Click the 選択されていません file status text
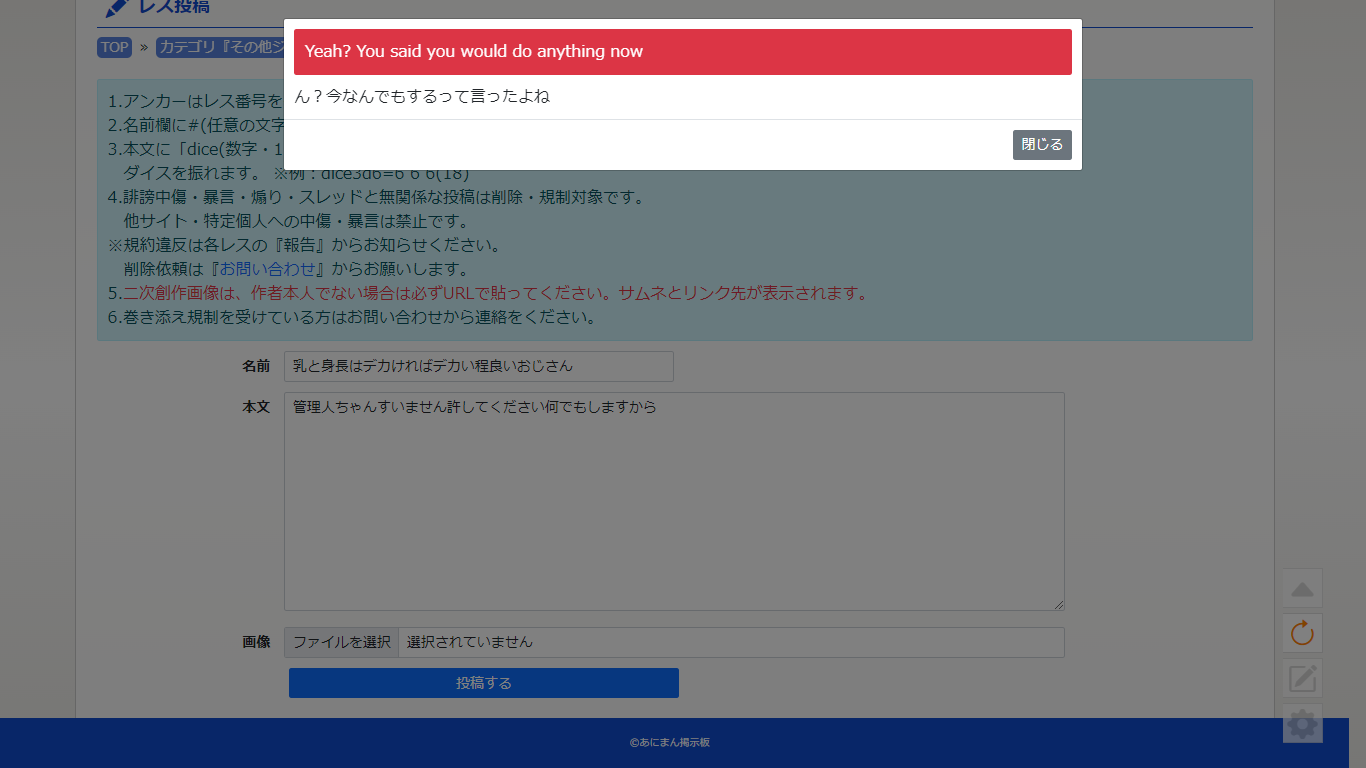The image size is (1366, 768). [470, 642]
